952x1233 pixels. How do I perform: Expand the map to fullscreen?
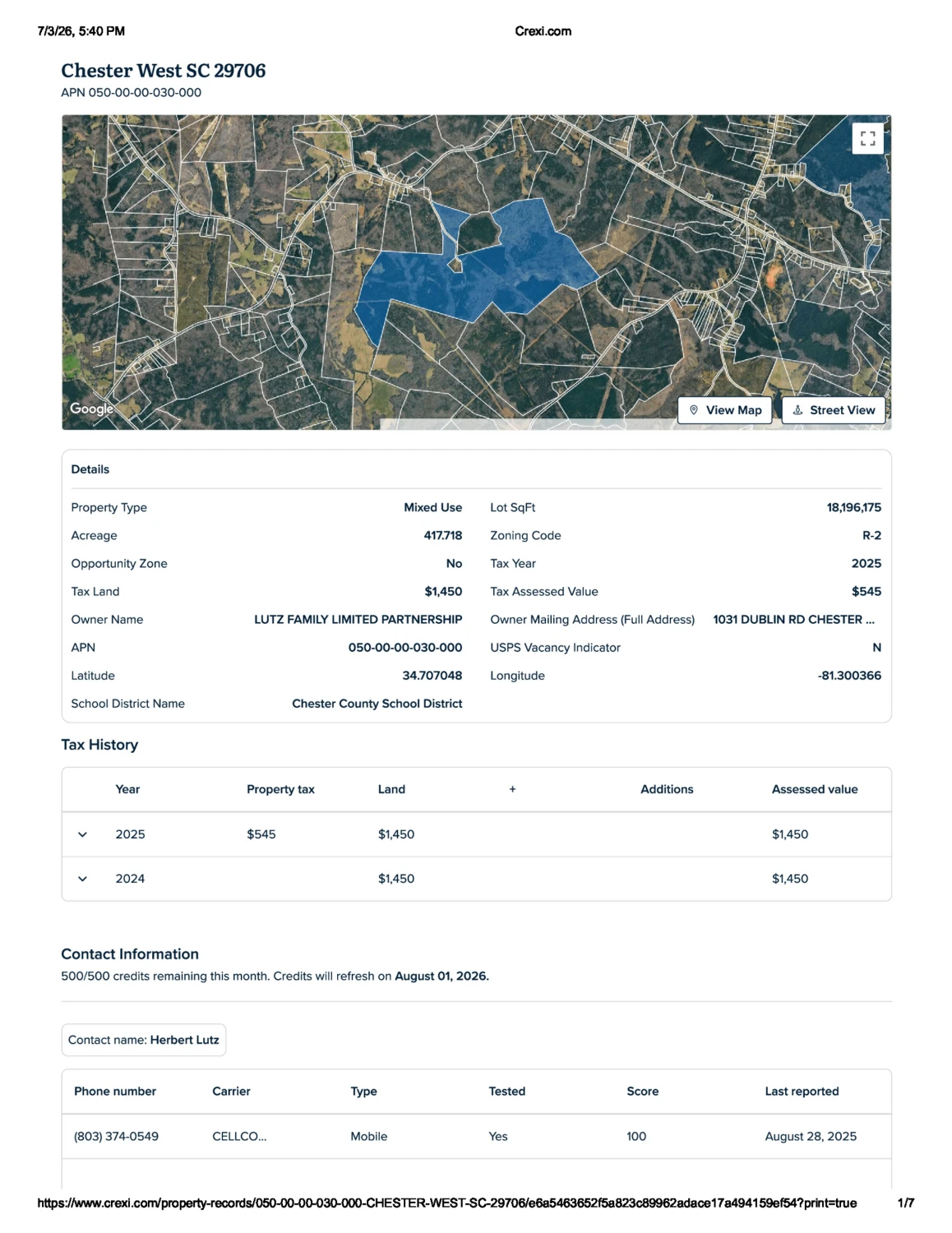click(867, 138)
